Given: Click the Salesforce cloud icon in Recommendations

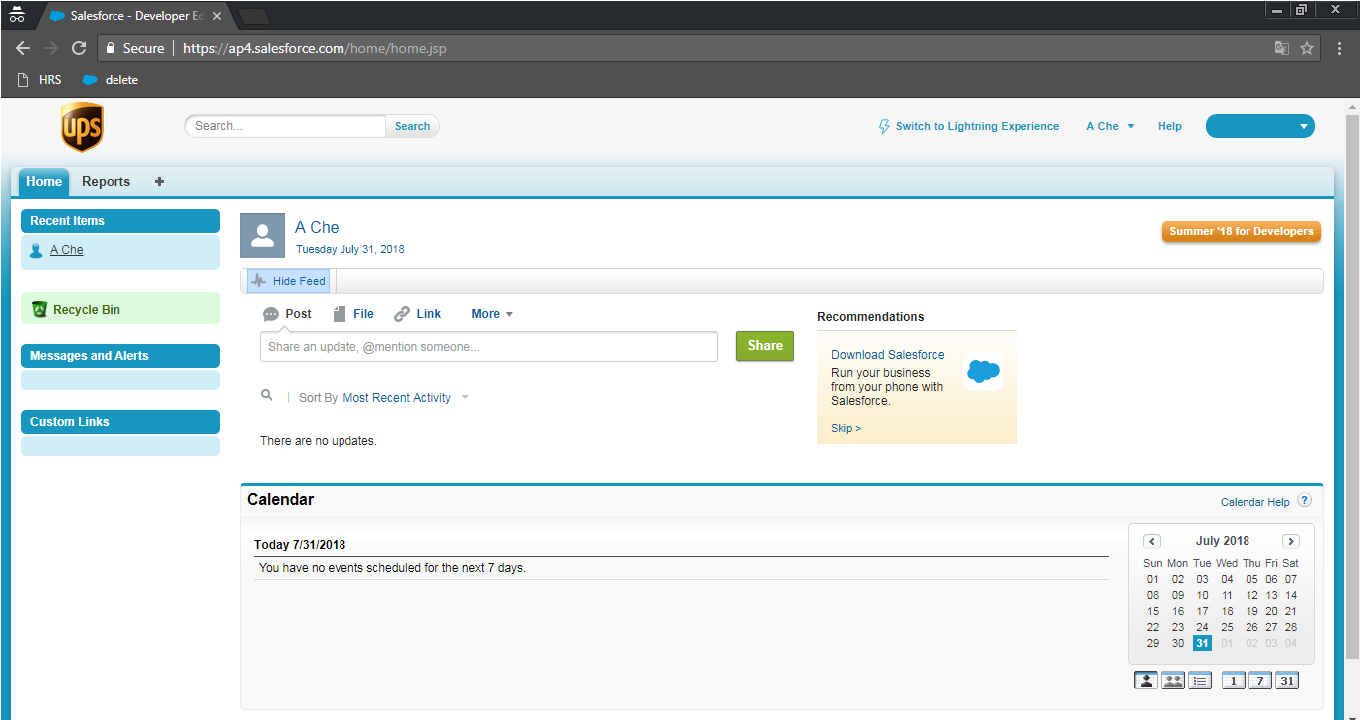Looking at the screenshot, I should (x=983, y=372).
